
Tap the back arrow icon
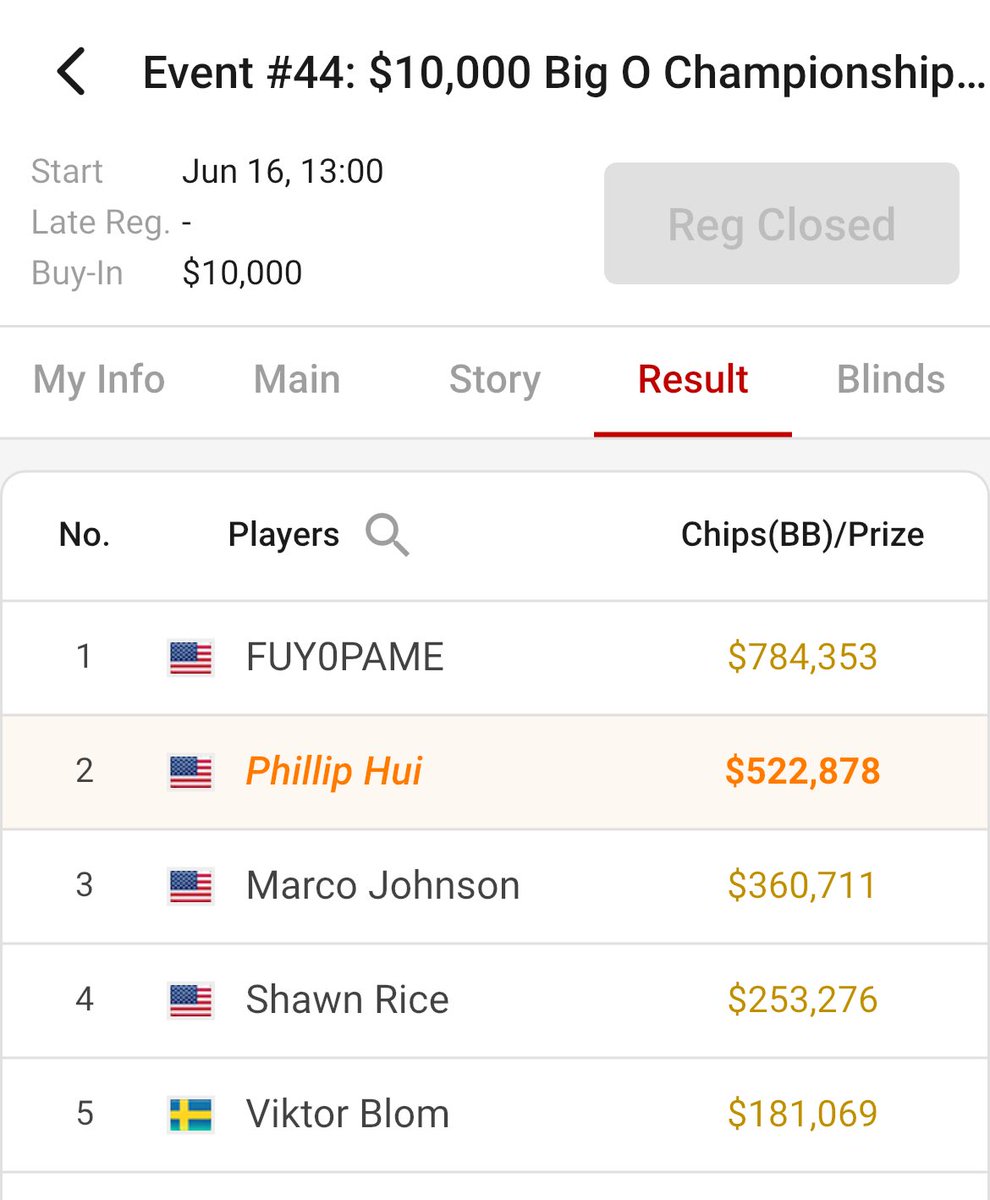coord(71,73)
